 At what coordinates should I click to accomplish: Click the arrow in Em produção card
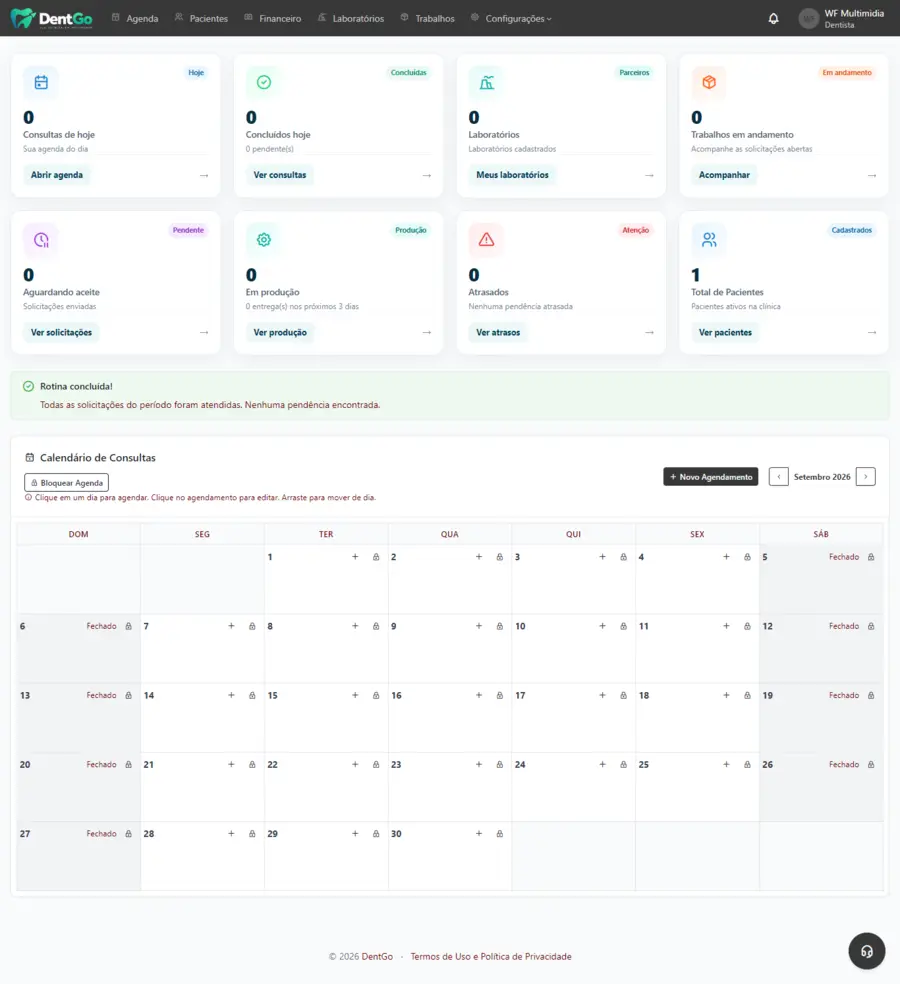427,333
